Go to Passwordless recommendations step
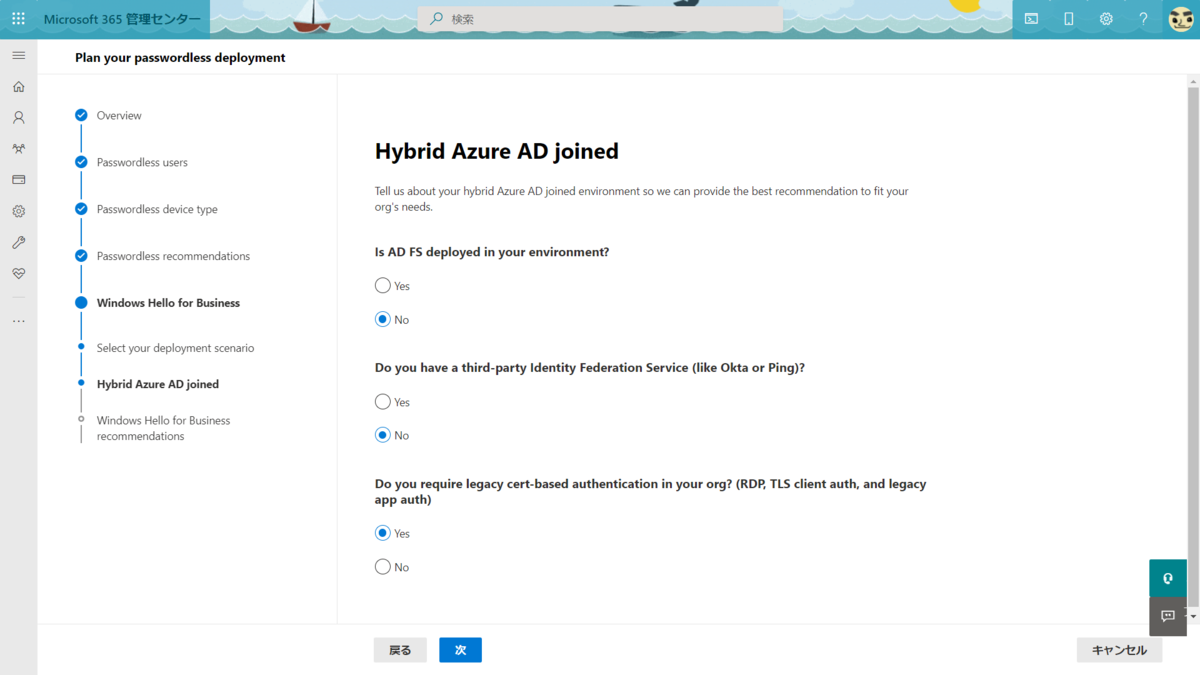This screenshot has width=1200, height=675. [173, 256]
